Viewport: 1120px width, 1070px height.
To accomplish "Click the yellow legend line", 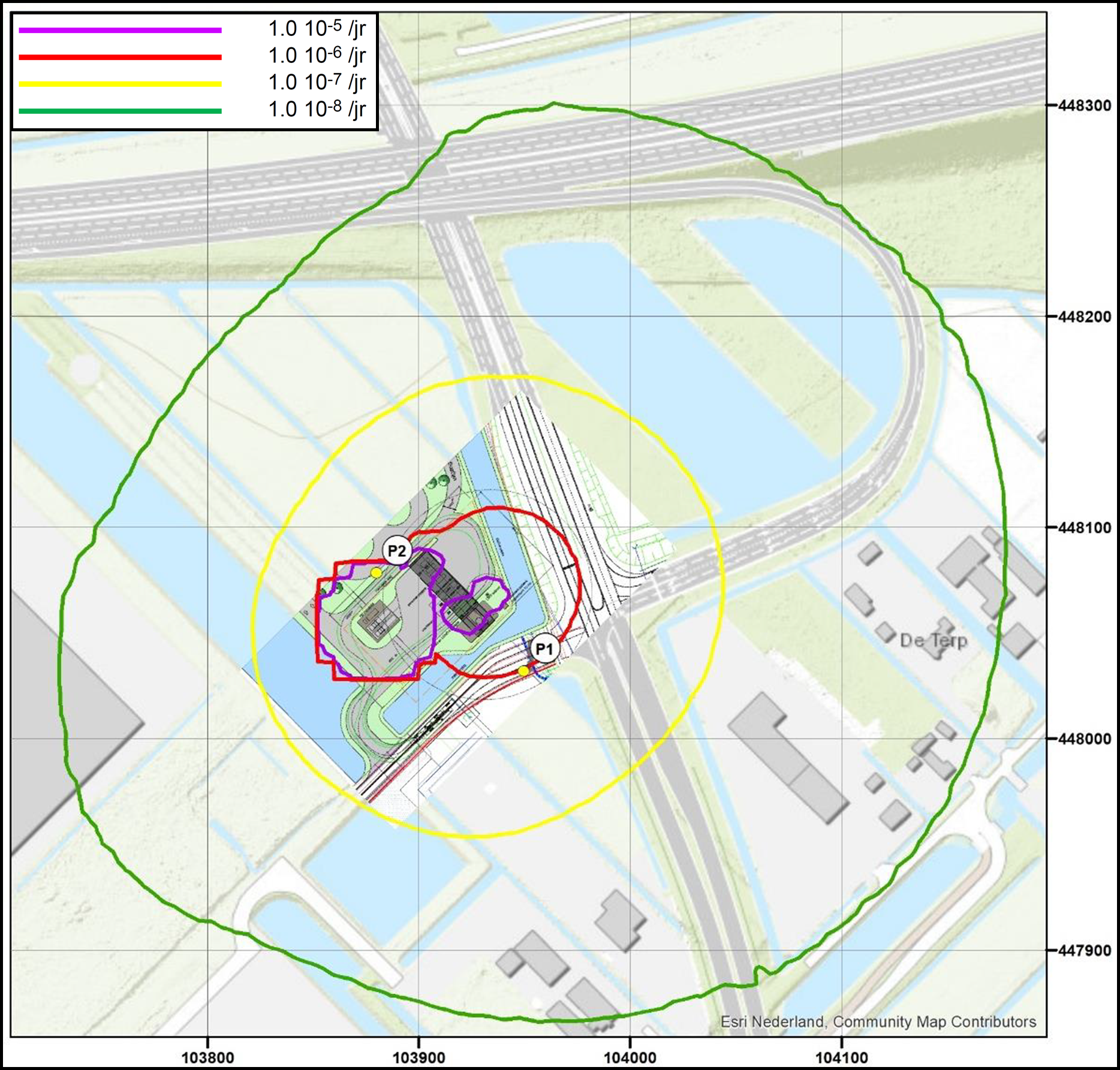I will pyautogui.click(x=120, y=85).
